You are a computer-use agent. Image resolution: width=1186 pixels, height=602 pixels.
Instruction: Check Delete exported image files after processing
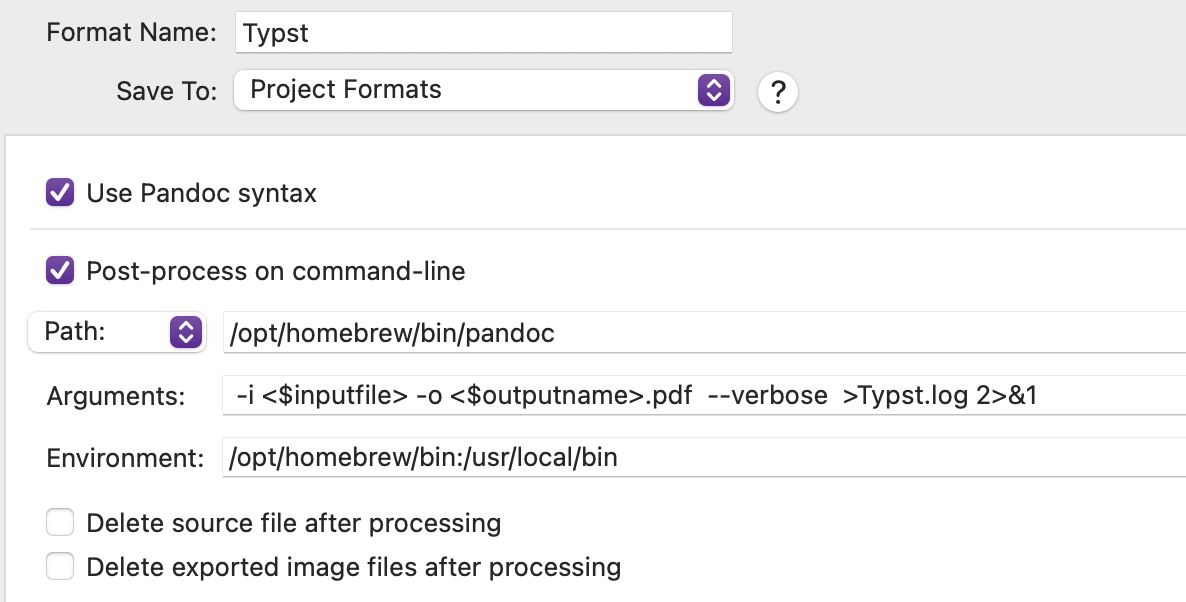pyautogui.click(x=60, y=567)
